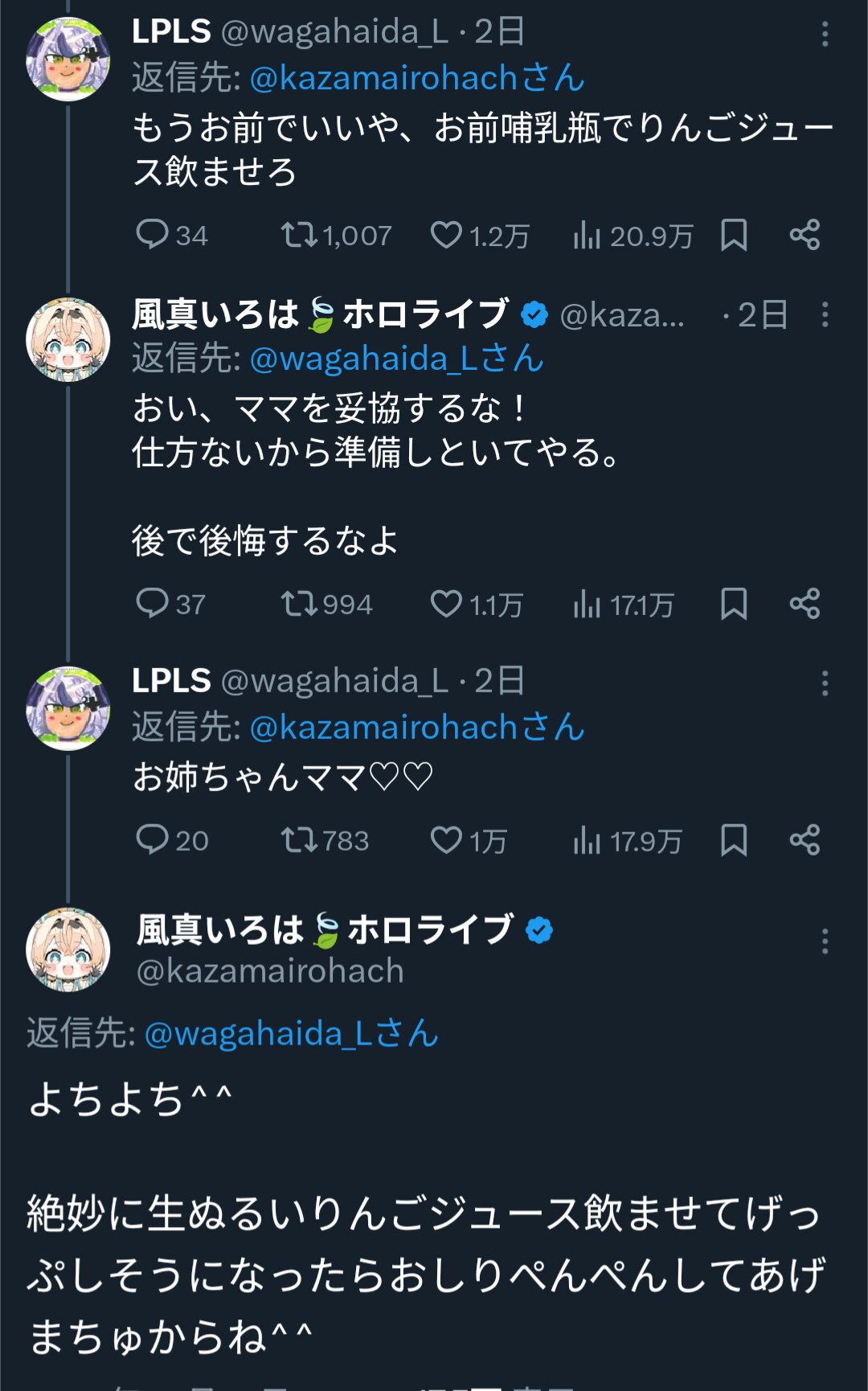Open more options for the bottom main tweet
Screen dimensions: 868x1391
[x=825, y=942]
